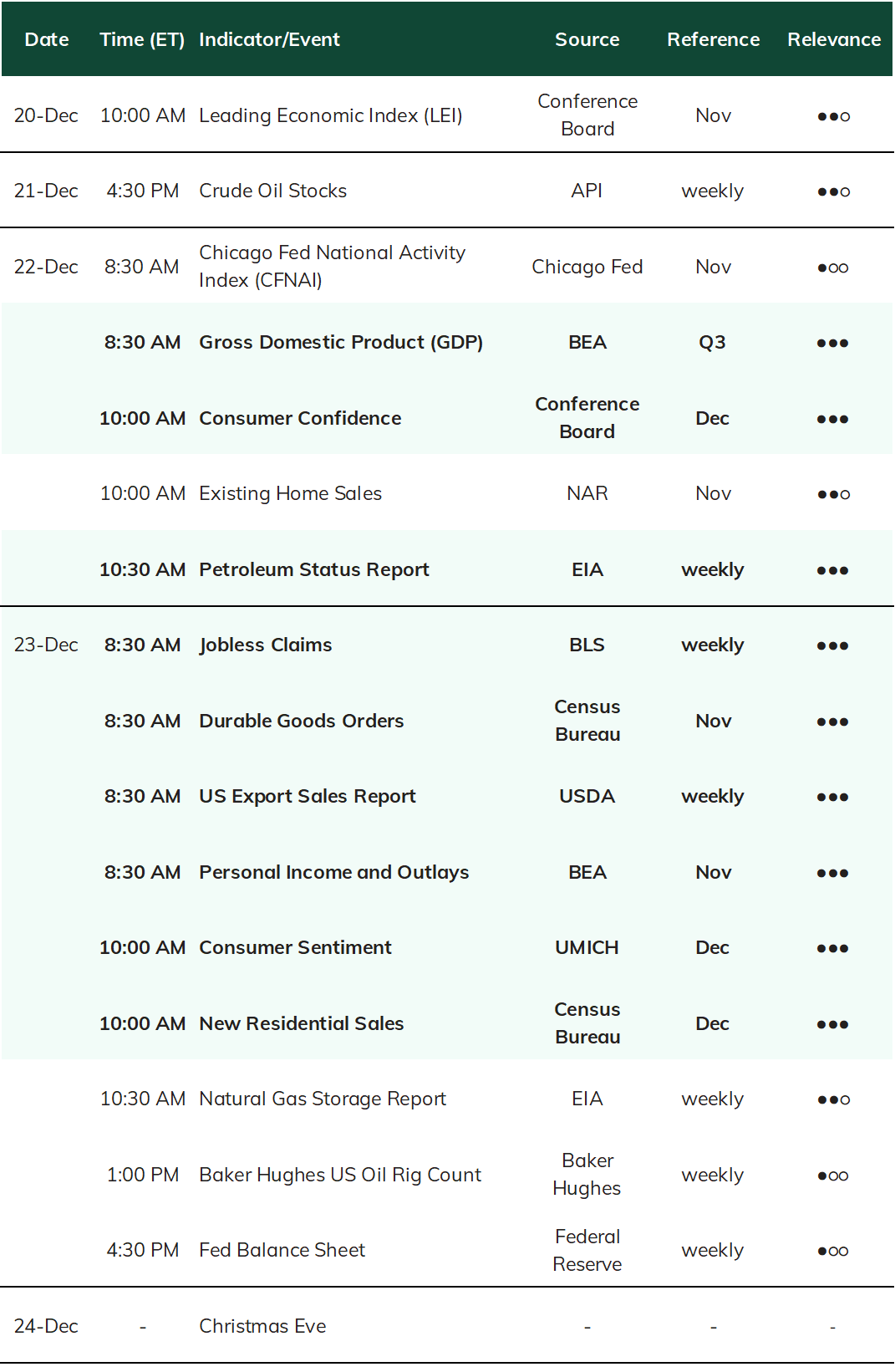The image size is (895, 1372).
Task: Click the Reference column header
Action: [x=713, y=39]
